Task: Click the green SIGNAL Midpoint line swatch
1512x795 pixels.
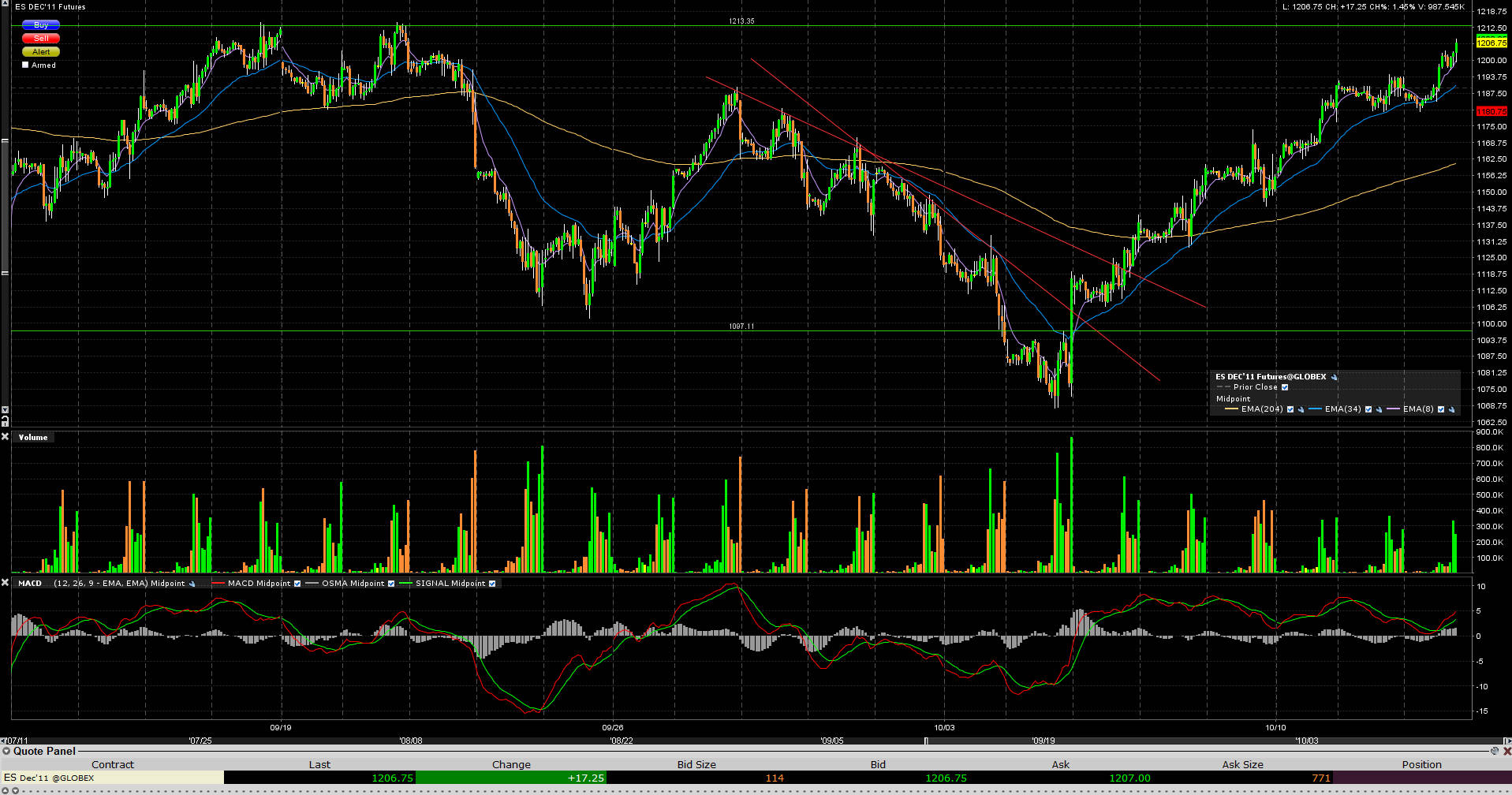Action: [x=406, y=584]
